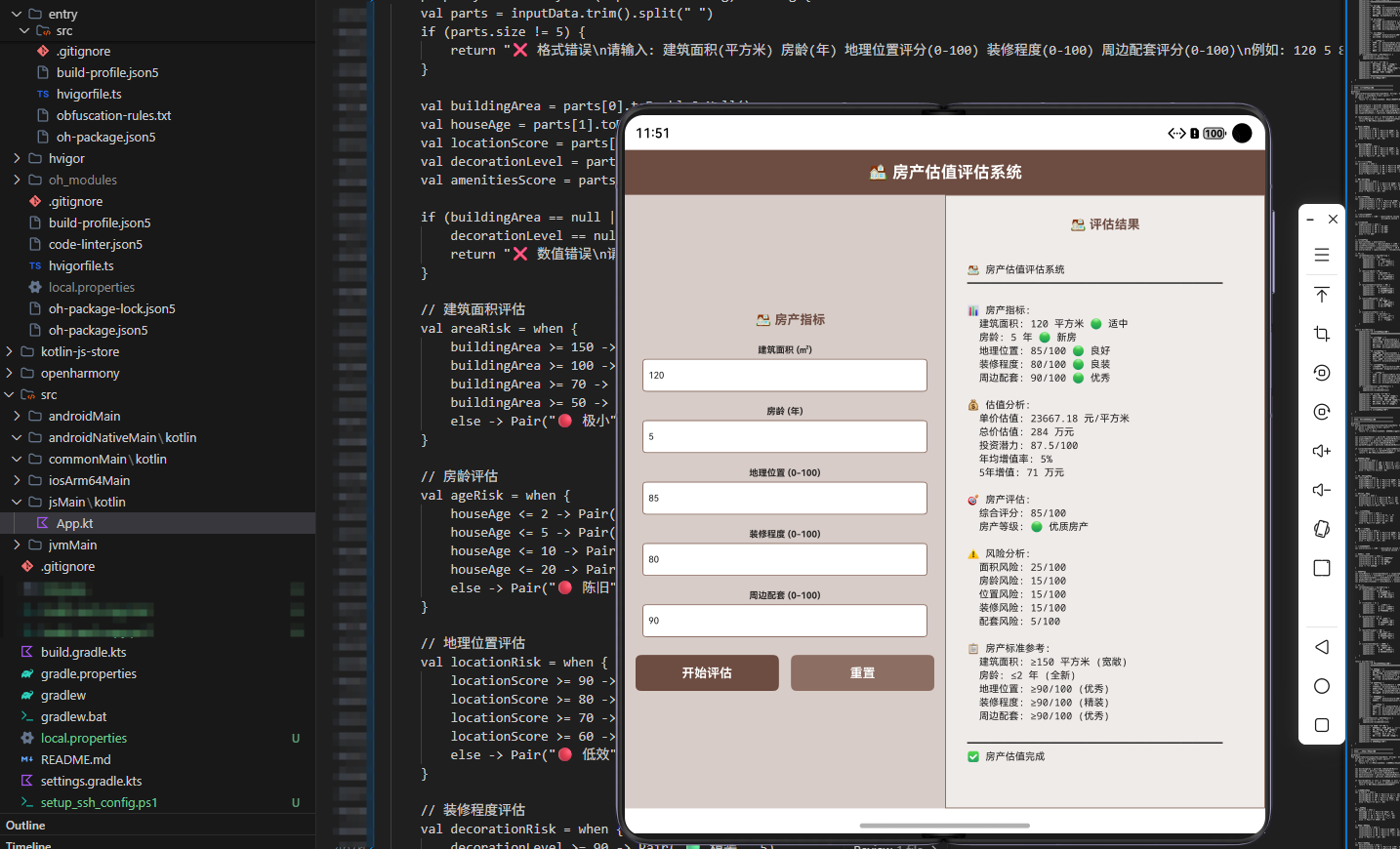Expand the hvigor folder
Image resolution: width=1400 pixels, height=849 pixels.
pyautogui.click(x=17, y=158)
